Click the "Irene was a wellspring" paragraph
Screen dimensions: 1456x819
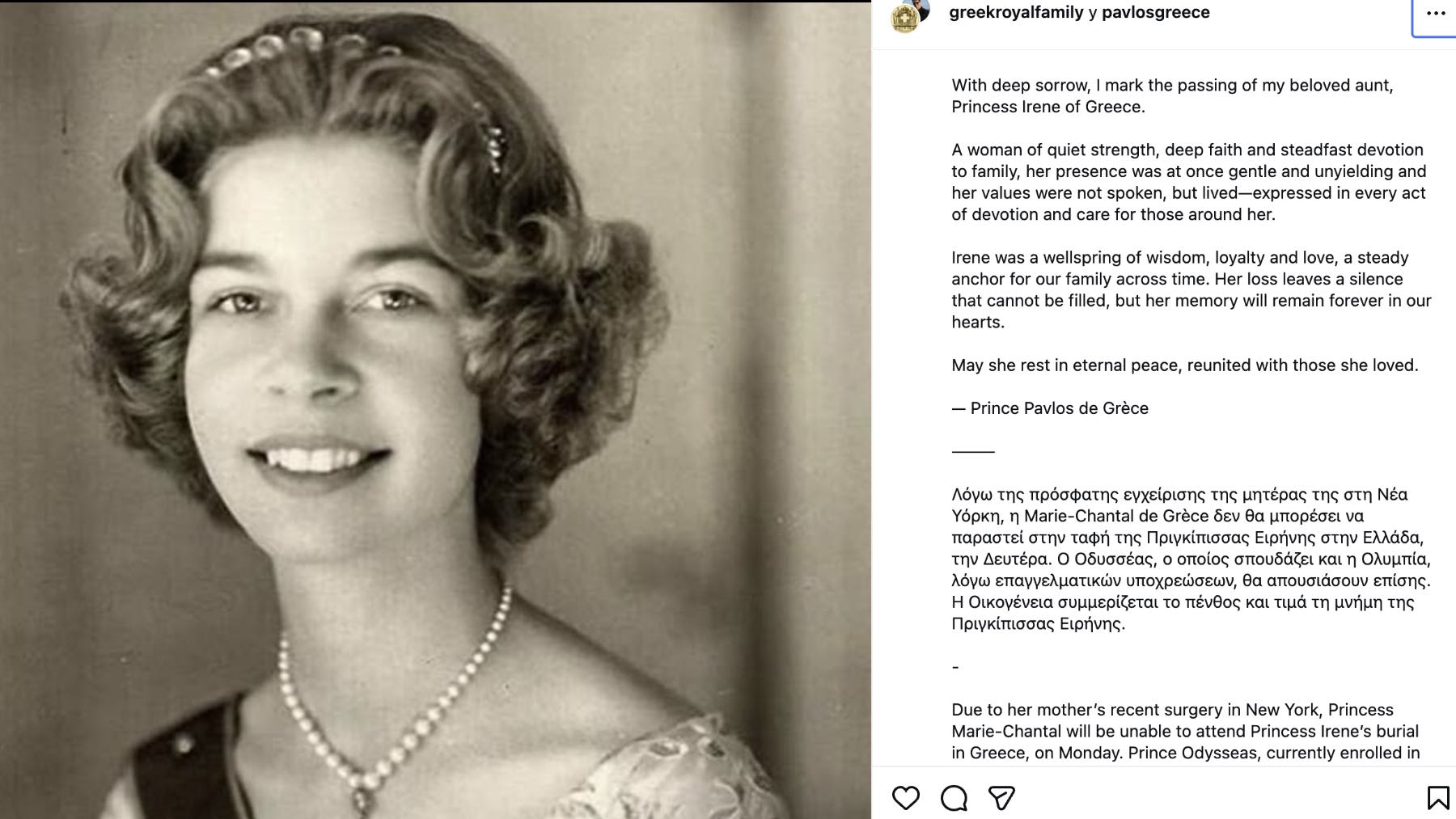click(1191, 289)
